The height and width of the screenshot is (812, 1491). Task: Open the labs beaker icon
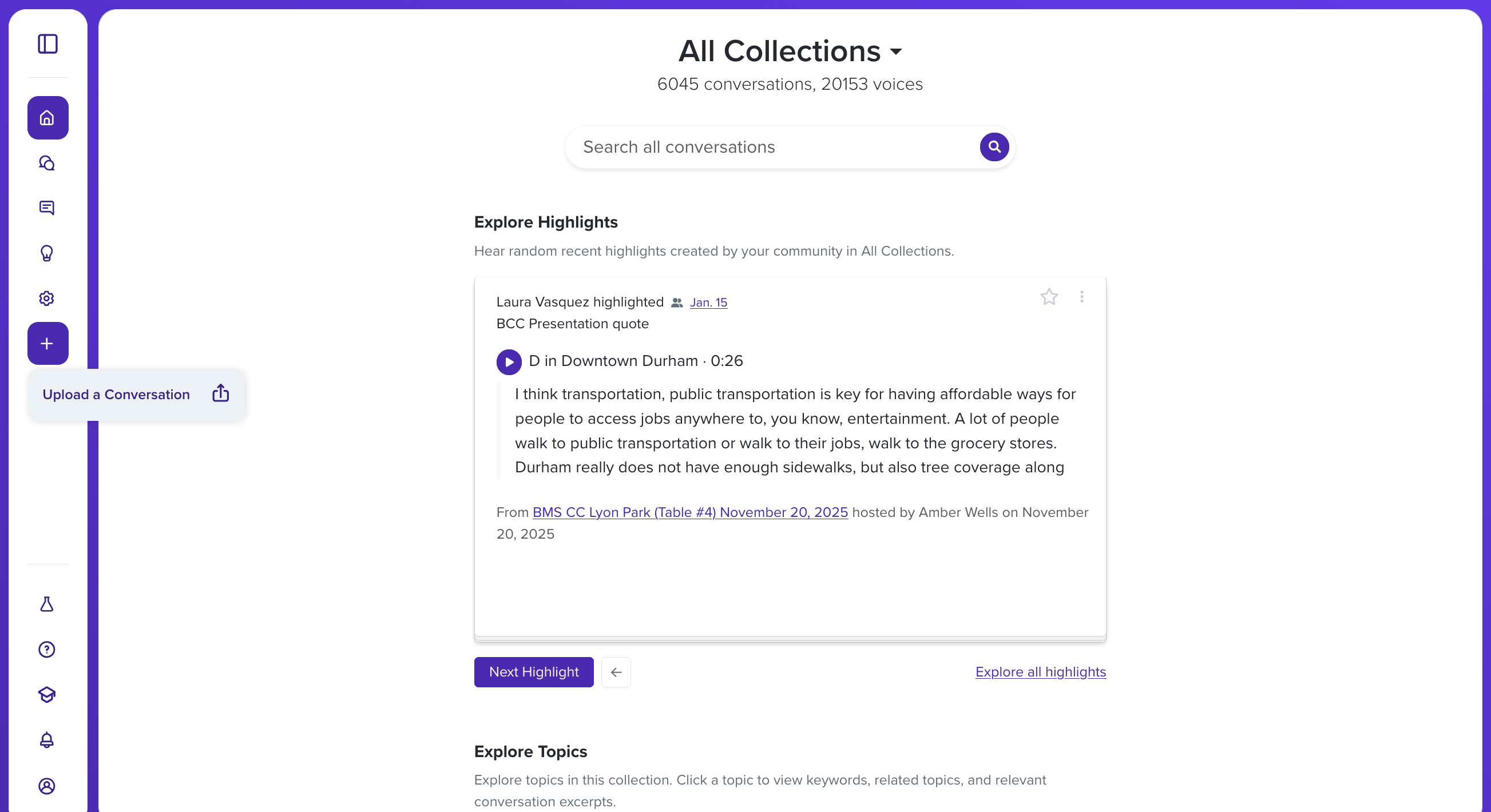click(x=47, y=604)
